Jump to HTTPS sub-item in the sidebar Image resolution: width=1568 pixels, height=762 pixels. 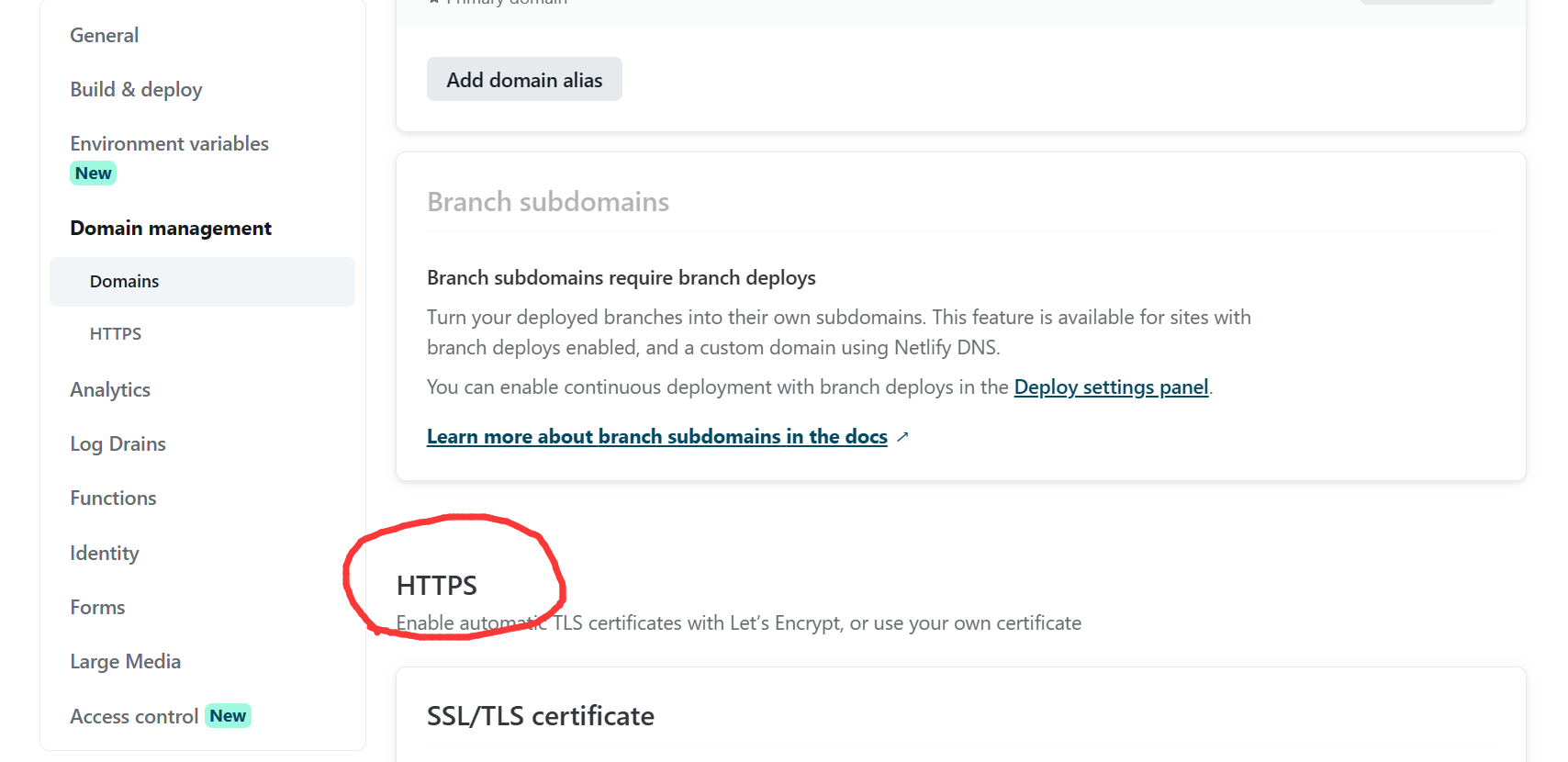tap(116, 334)
